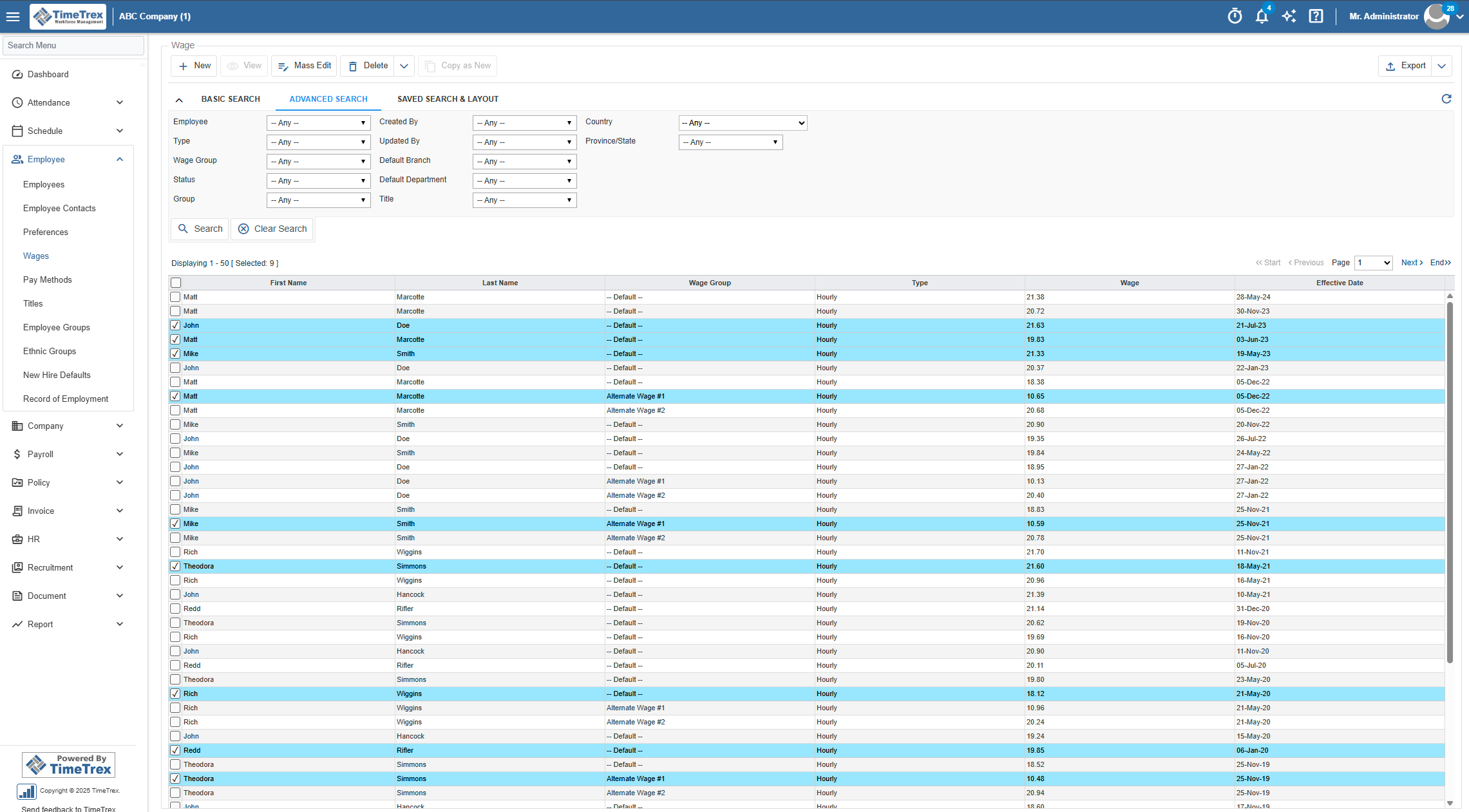Refresh the wage list results
Screen dimensions: 1469x812
1446,99
